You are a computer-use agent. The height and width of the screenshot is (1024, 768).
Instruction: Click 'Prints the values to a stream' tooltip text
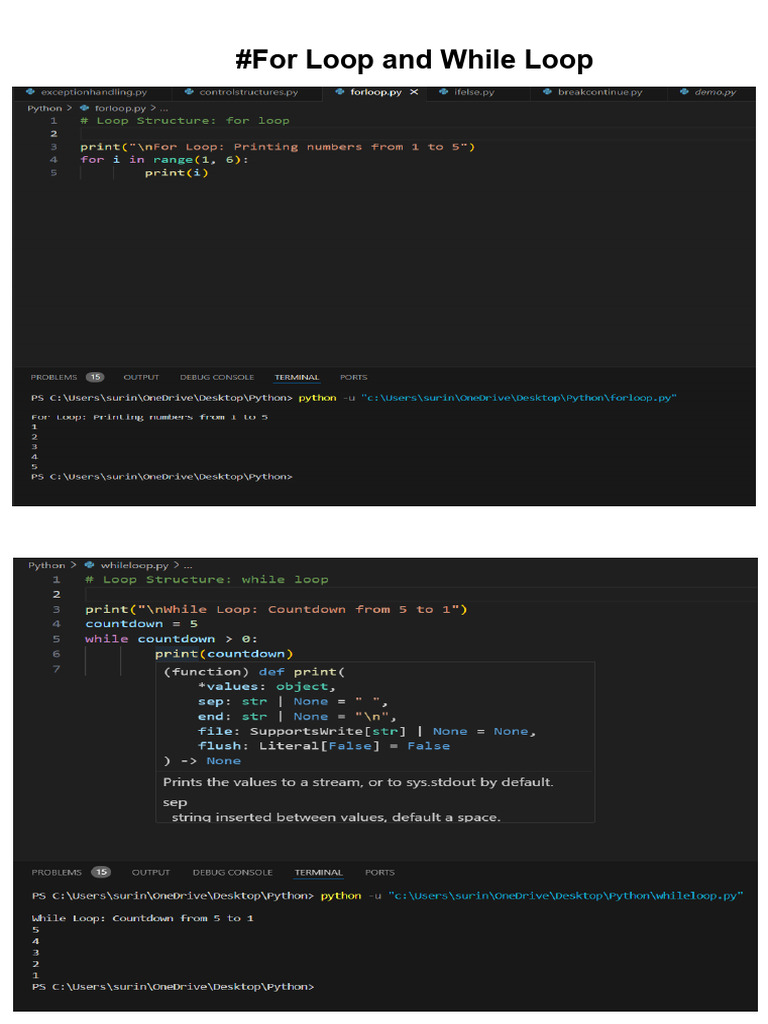(358, 782)
